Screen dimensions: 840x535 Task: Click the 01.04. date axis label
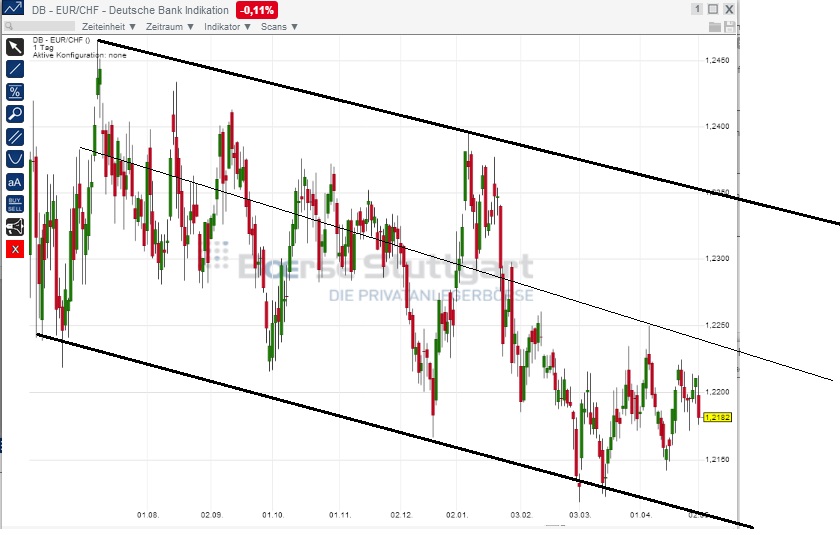click(641, 515)
